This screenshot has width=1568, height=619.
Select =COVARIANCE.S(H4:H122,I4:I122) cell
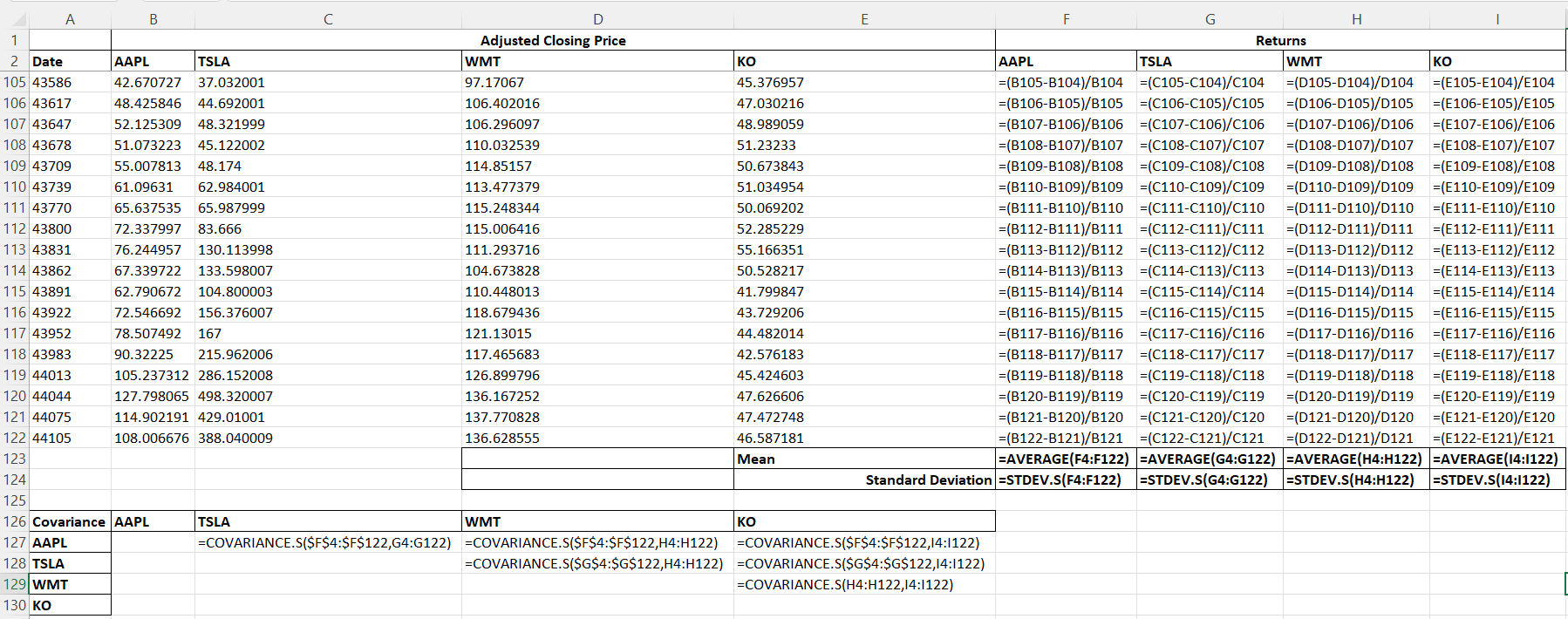coord(864,584)
